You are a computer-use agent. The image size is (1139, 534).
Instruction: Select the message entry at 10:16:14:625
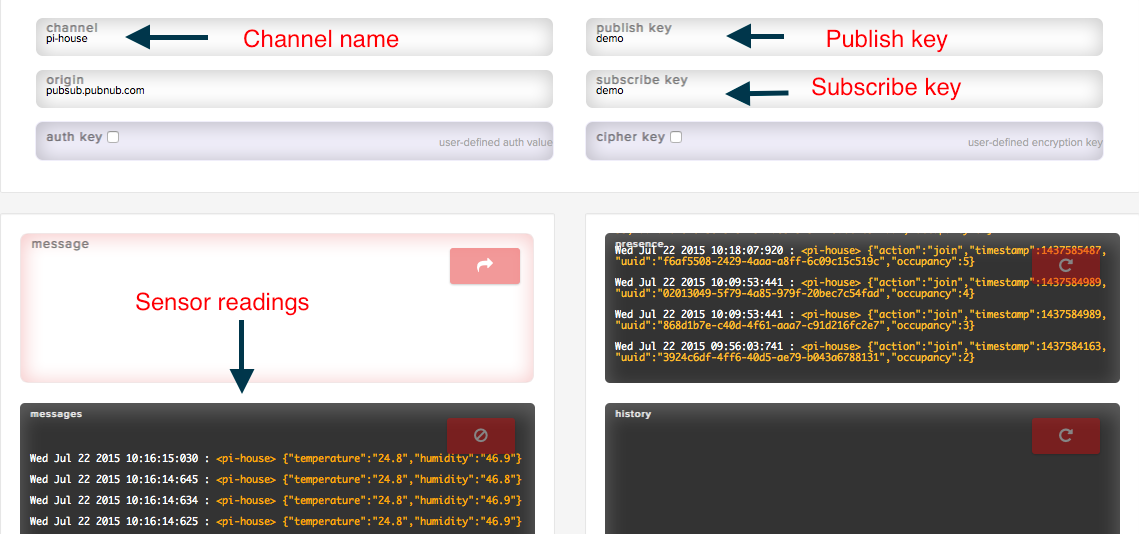coord(275,521)
